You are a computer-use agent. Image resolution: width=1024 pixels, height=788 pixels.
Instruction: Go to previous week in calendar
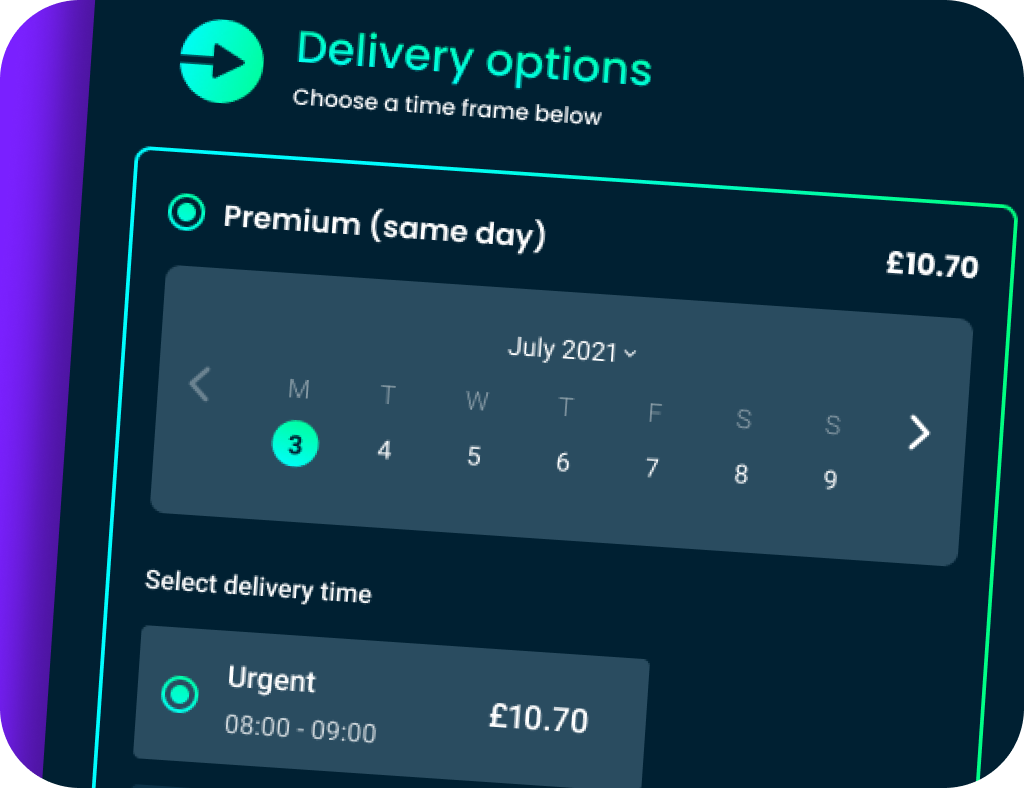[x=200, y=384]
